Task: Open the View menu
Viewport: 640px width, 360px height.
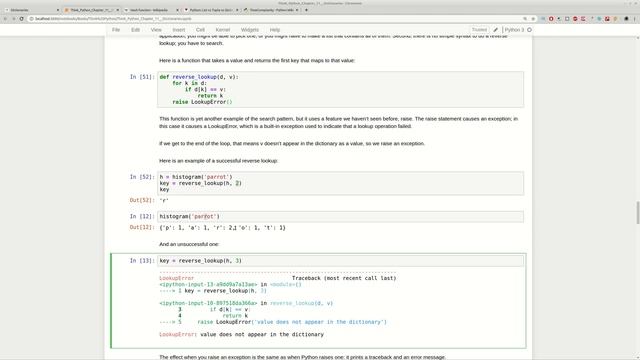Action: [x=156, y=30]
